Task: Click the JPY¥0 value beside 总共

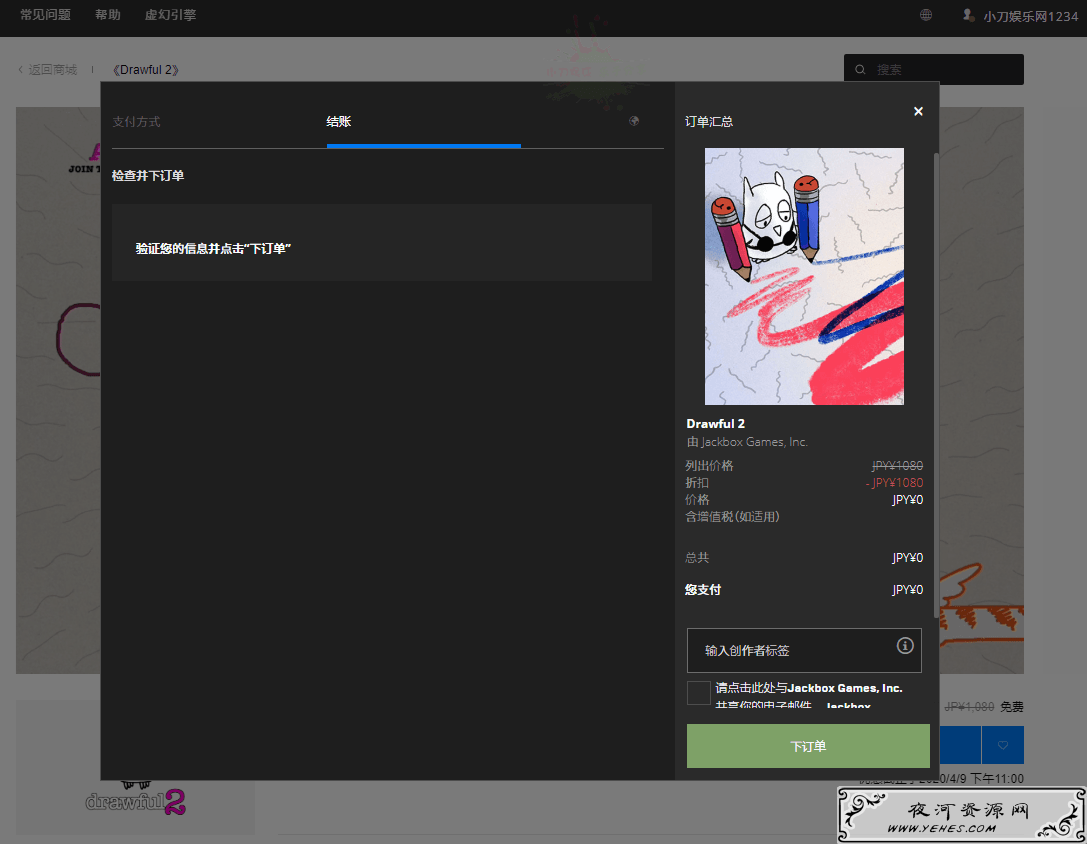Action: 907,558
